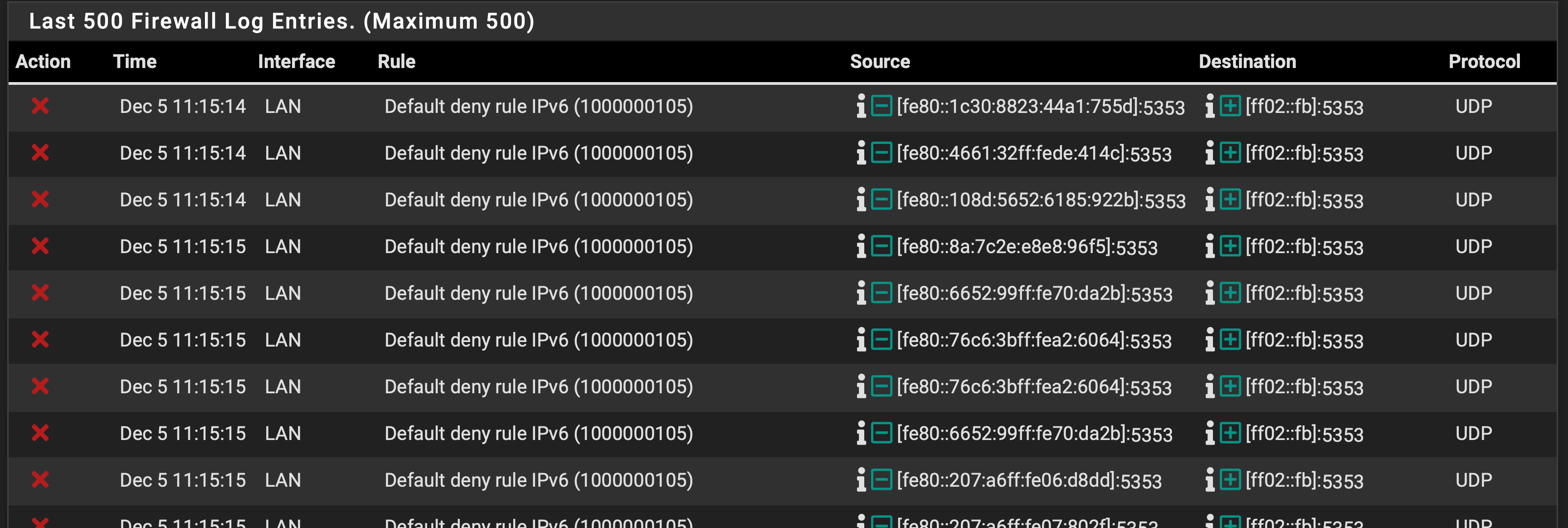
Task: Add pass rule for destination in fe80::207:a6ff:fe06:d8dd row
Action: point(1230,480)
